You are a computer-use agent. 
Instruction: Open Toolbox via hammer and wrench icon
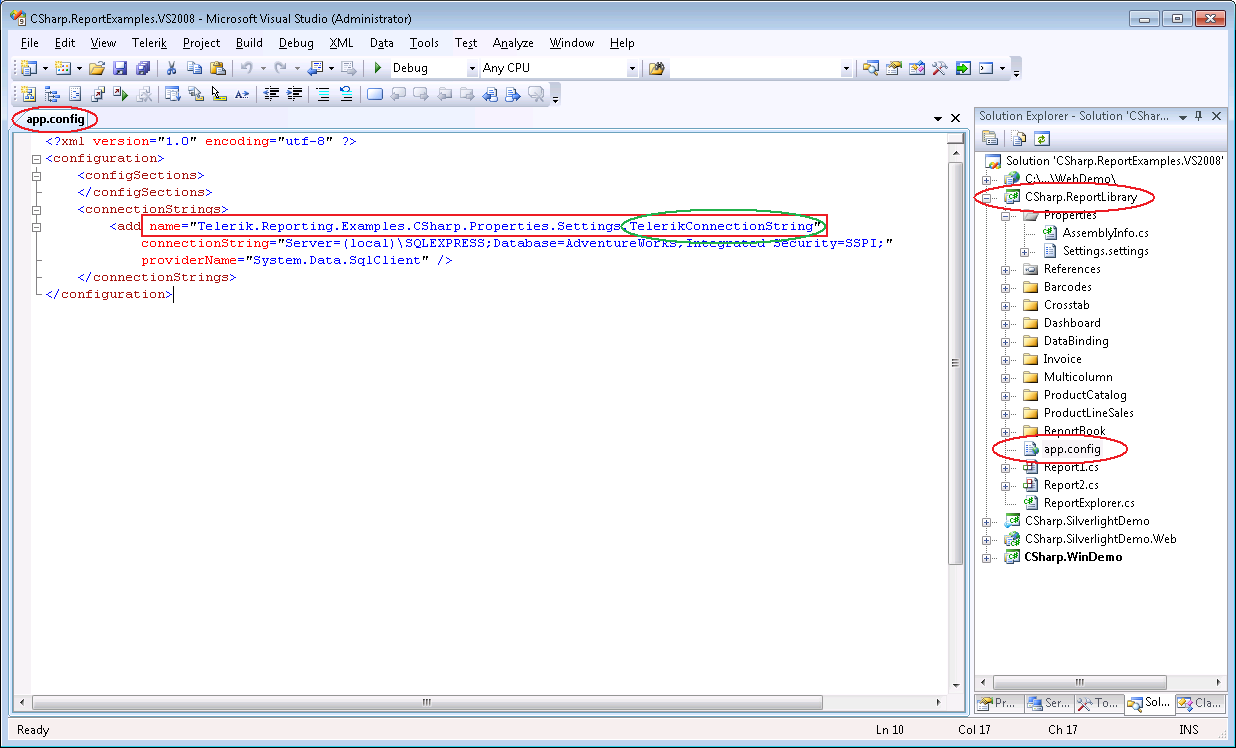940,68
